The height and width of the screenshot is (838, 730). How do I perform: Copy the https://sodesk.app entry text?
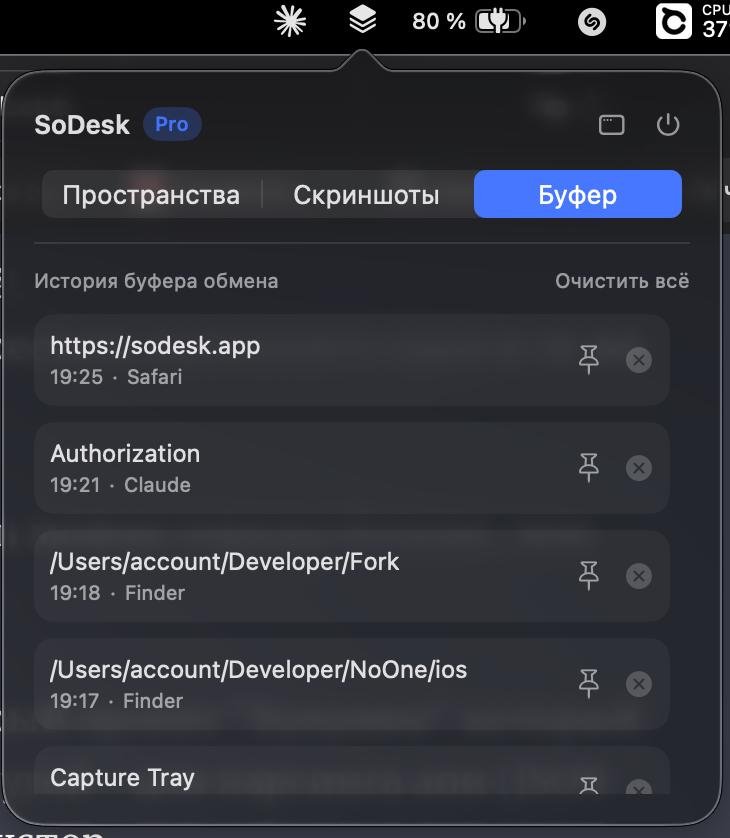(x=156, y=346)
